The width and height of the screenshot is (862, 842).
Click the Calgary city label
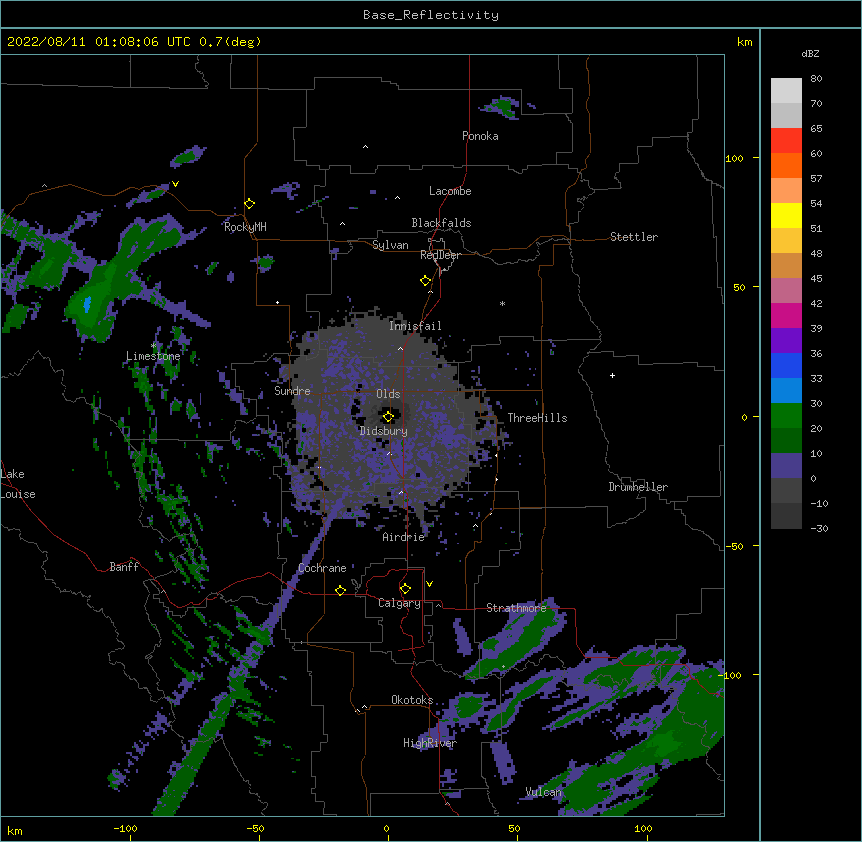(x=399, y=603)
